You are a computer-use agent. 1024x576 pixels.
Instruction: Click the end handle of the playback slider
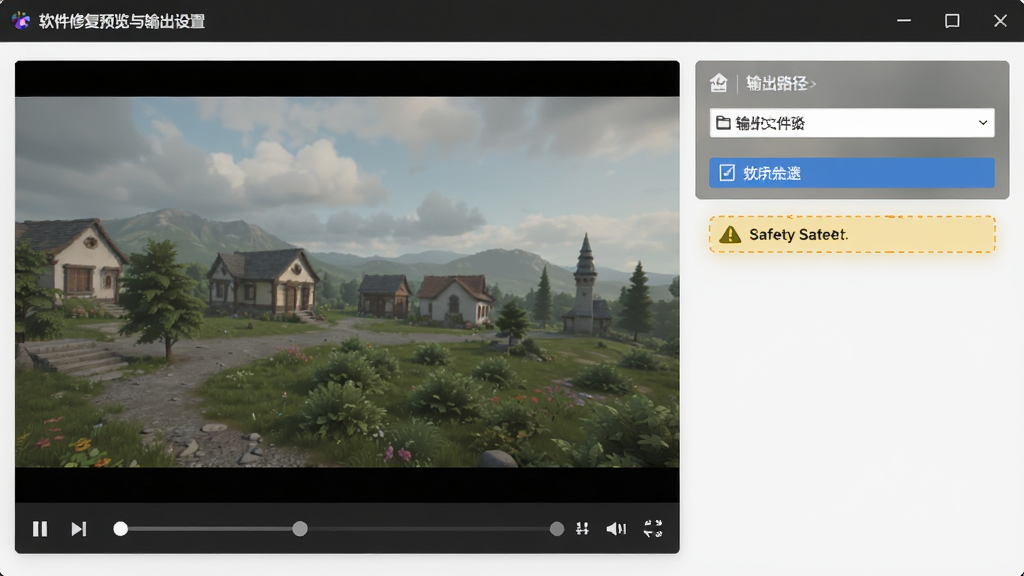point(556,528)
